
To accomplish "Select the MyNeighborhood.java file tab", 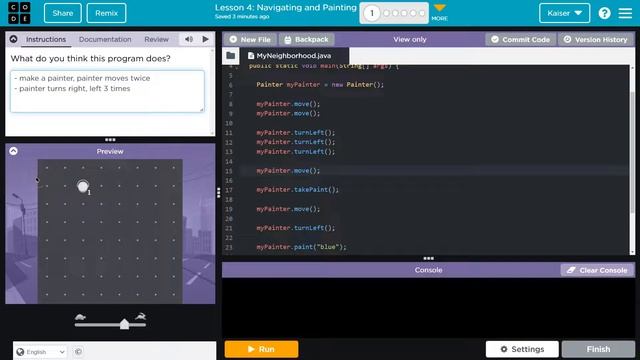I will (294, 56).
